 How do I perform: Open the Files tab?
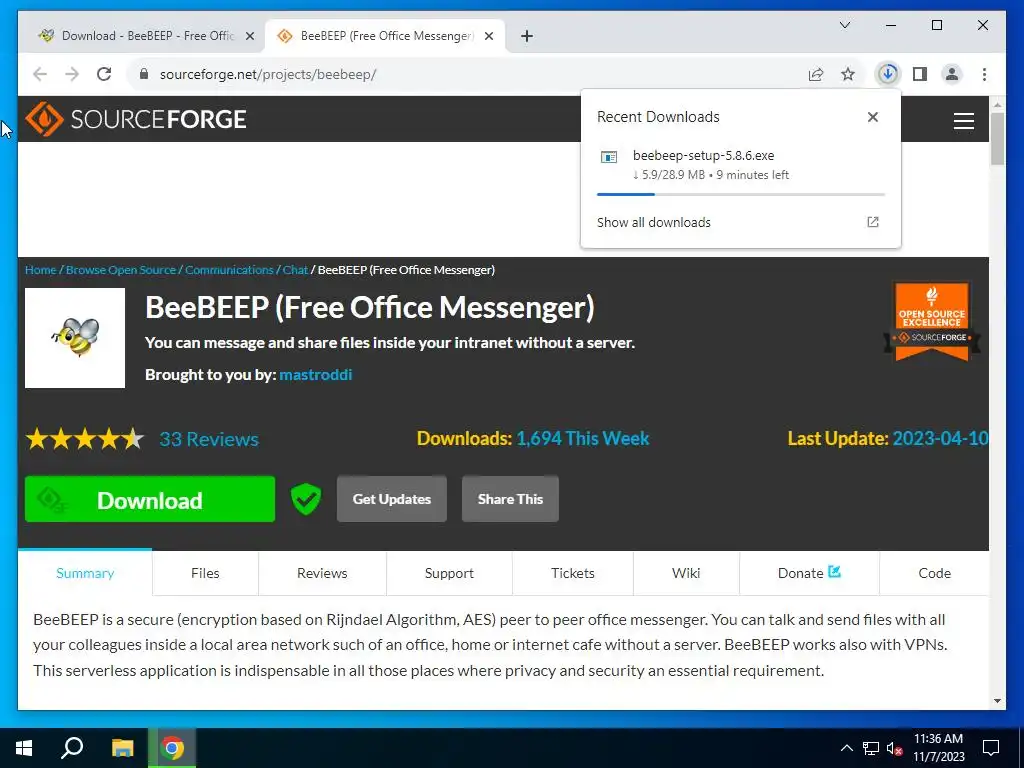[205, 573]
